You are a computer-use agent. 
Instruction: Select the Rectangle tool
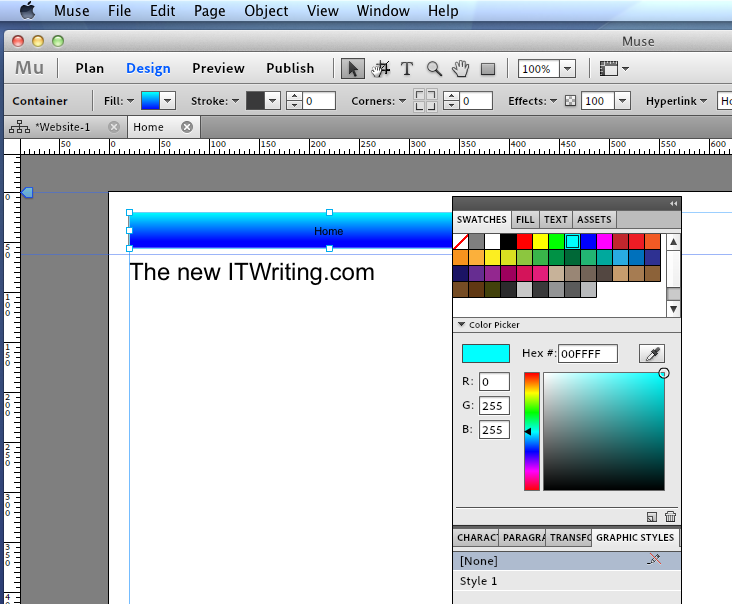click(x=488, y=69)
